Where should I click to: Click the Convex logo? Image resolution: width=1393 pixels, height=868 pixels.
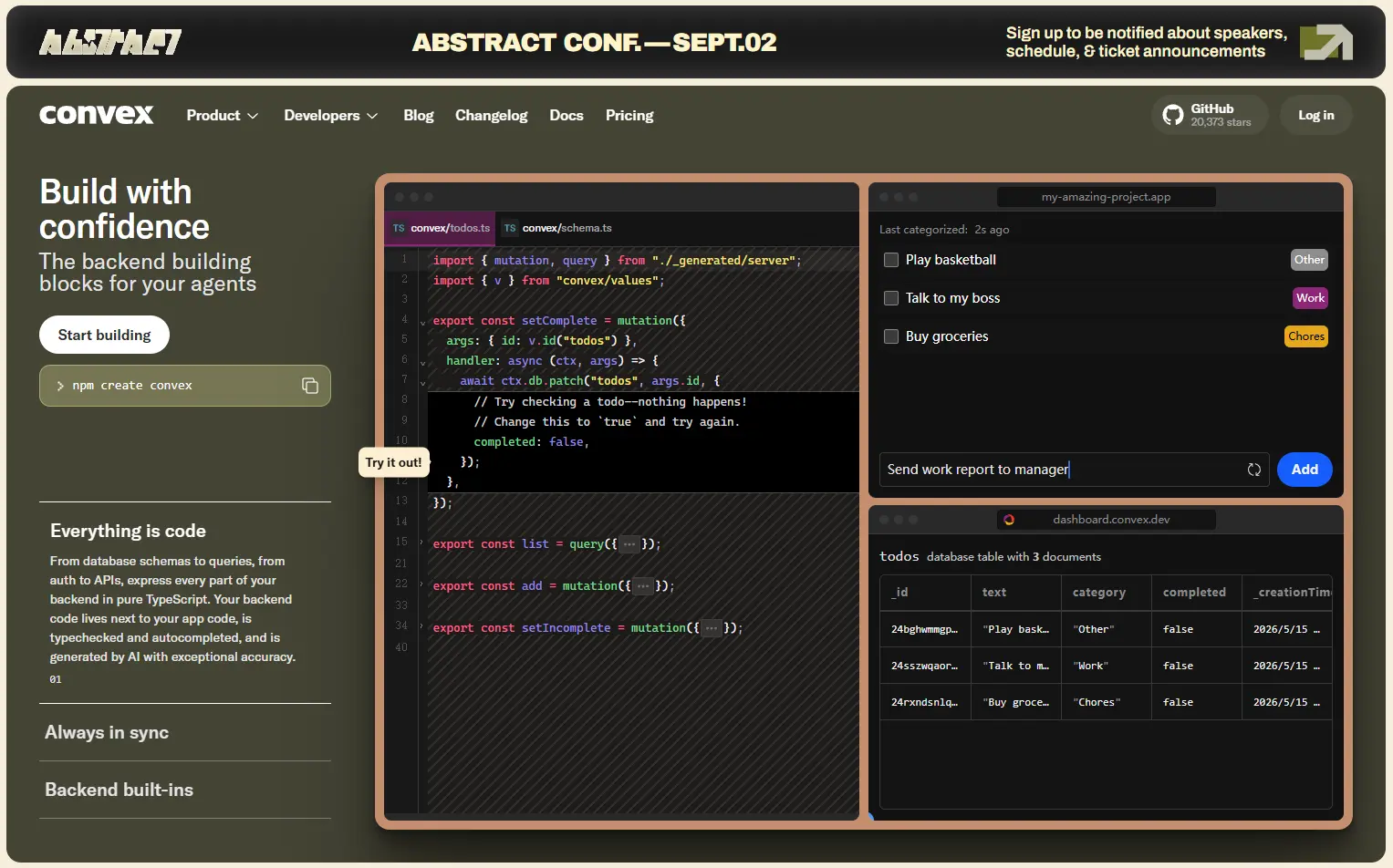97,115
